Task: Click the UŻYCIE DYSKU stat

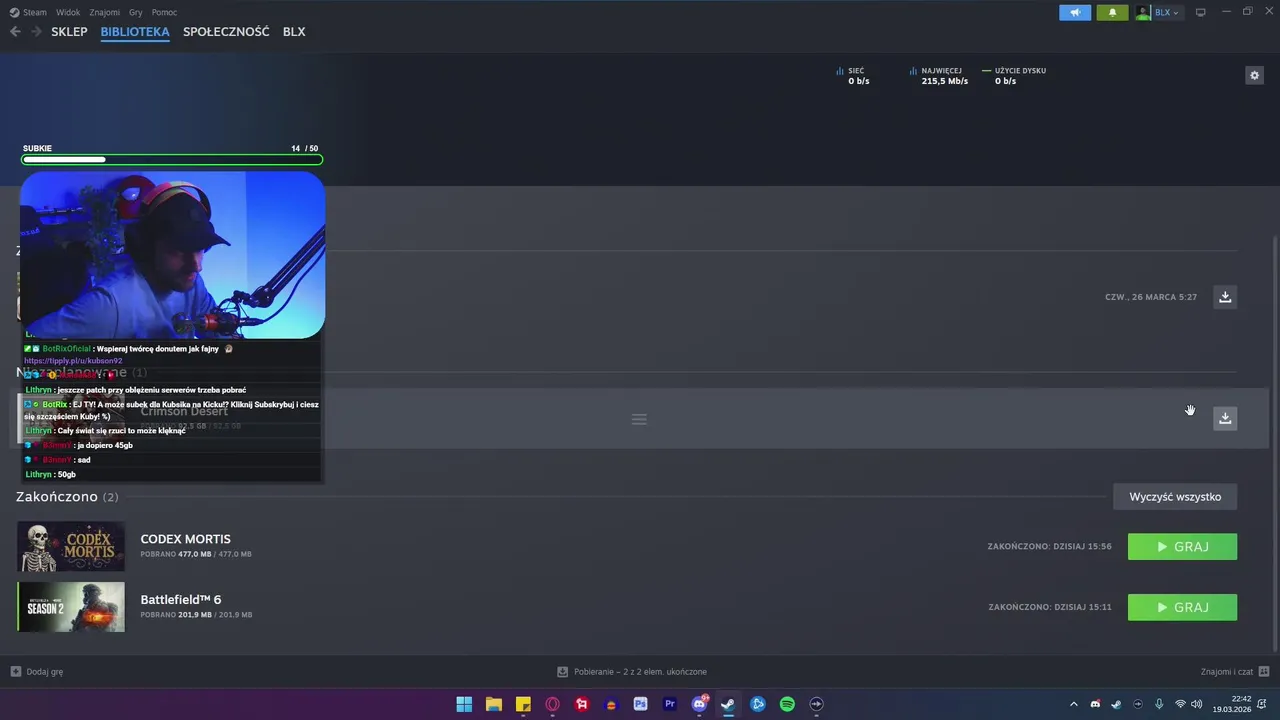Action: pyautogui.click(x=1014, y=76)
